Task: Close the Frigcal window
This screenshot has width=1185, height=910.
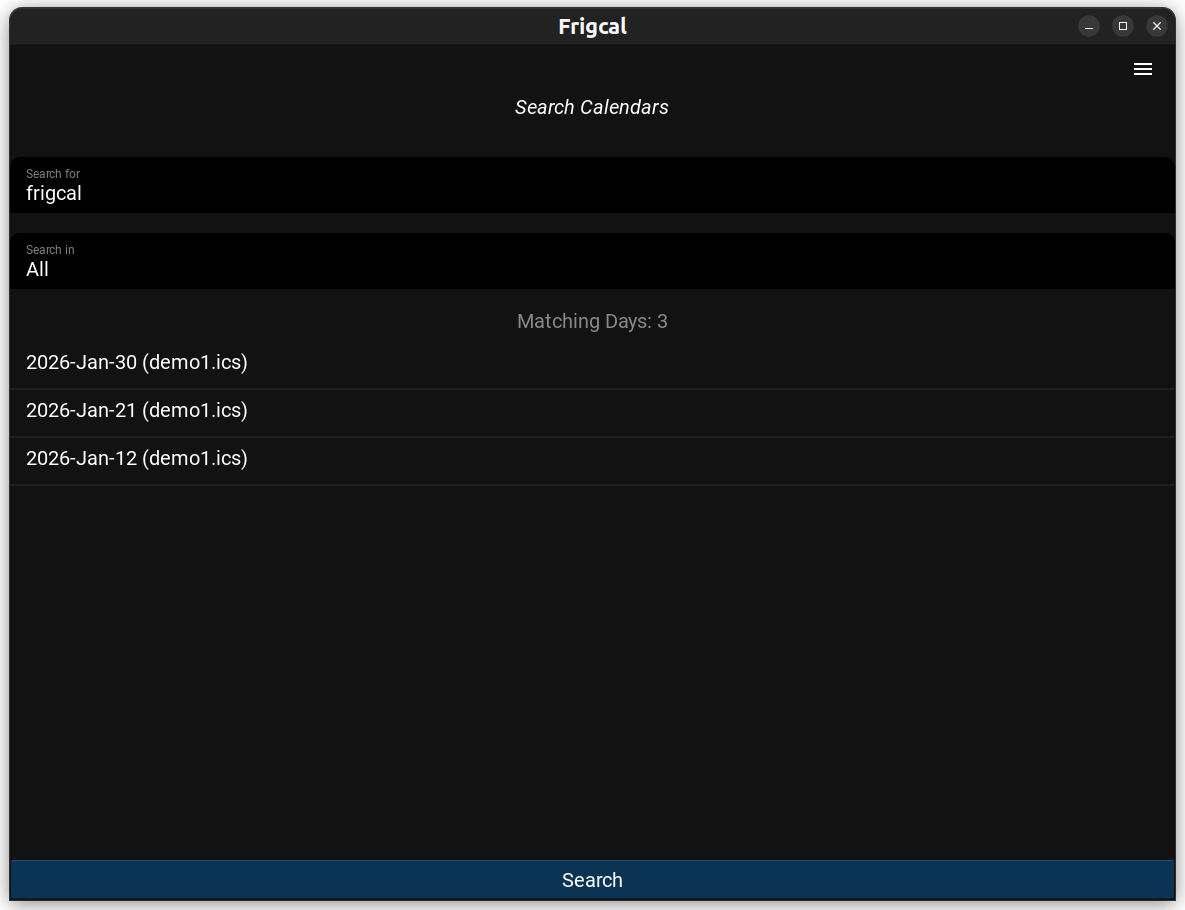Action: coord(1156,26)
